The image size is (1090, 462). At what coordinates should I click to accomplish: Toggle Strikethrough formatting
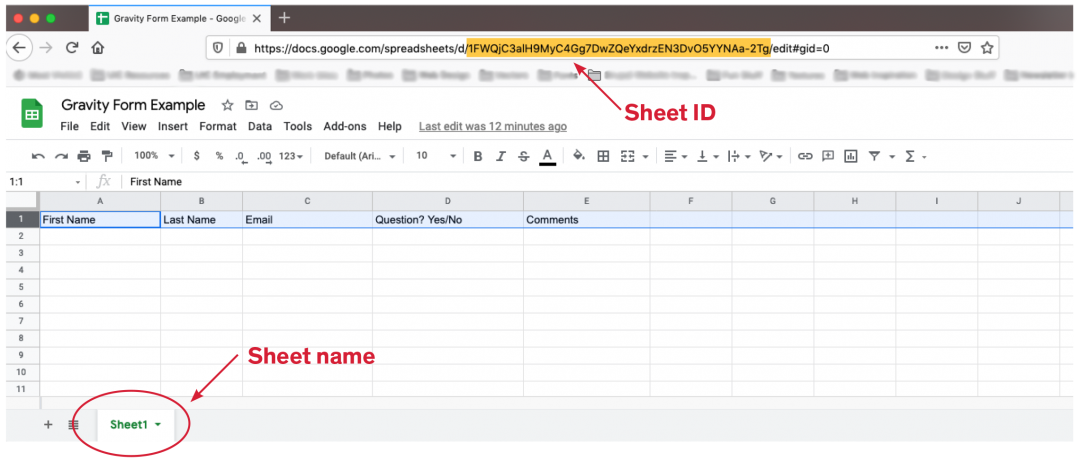click(x=523, y=156)
